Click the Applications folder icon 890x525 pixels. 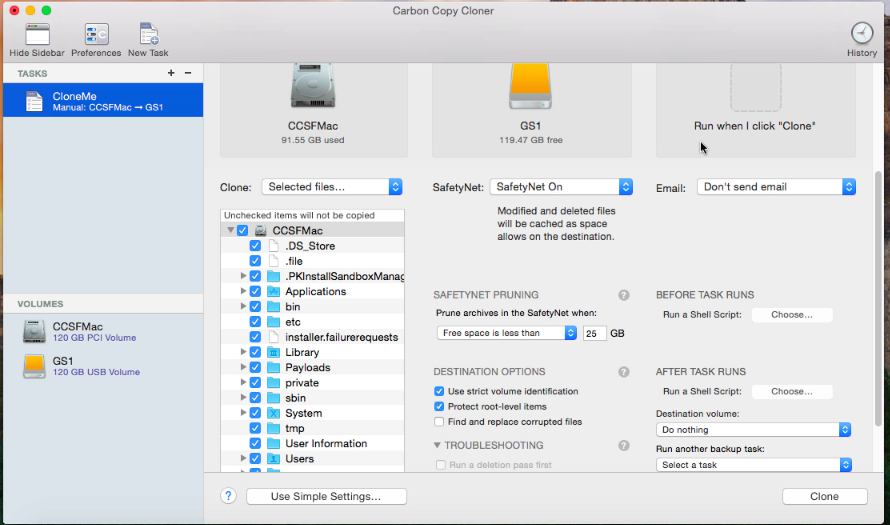click(x=274, y=291)
